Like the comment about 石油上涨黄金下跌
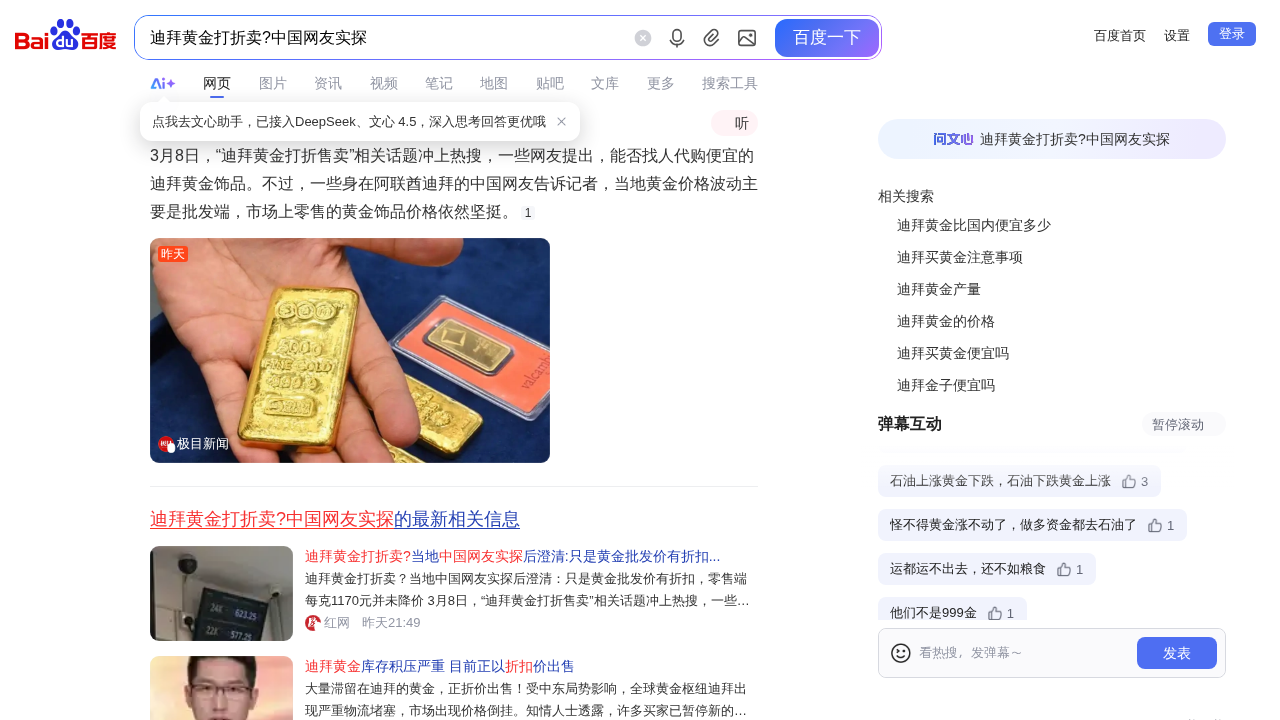 tap(1135, 481)
